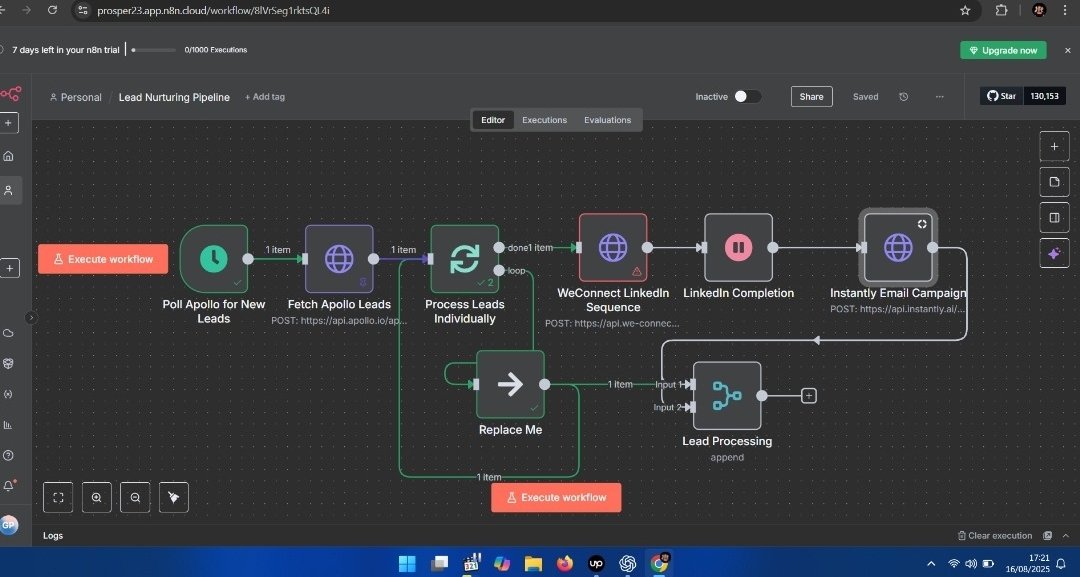1080x577 pixels.
Task: Click the zoom in icon on canvas controls
Action: (96, 497)
